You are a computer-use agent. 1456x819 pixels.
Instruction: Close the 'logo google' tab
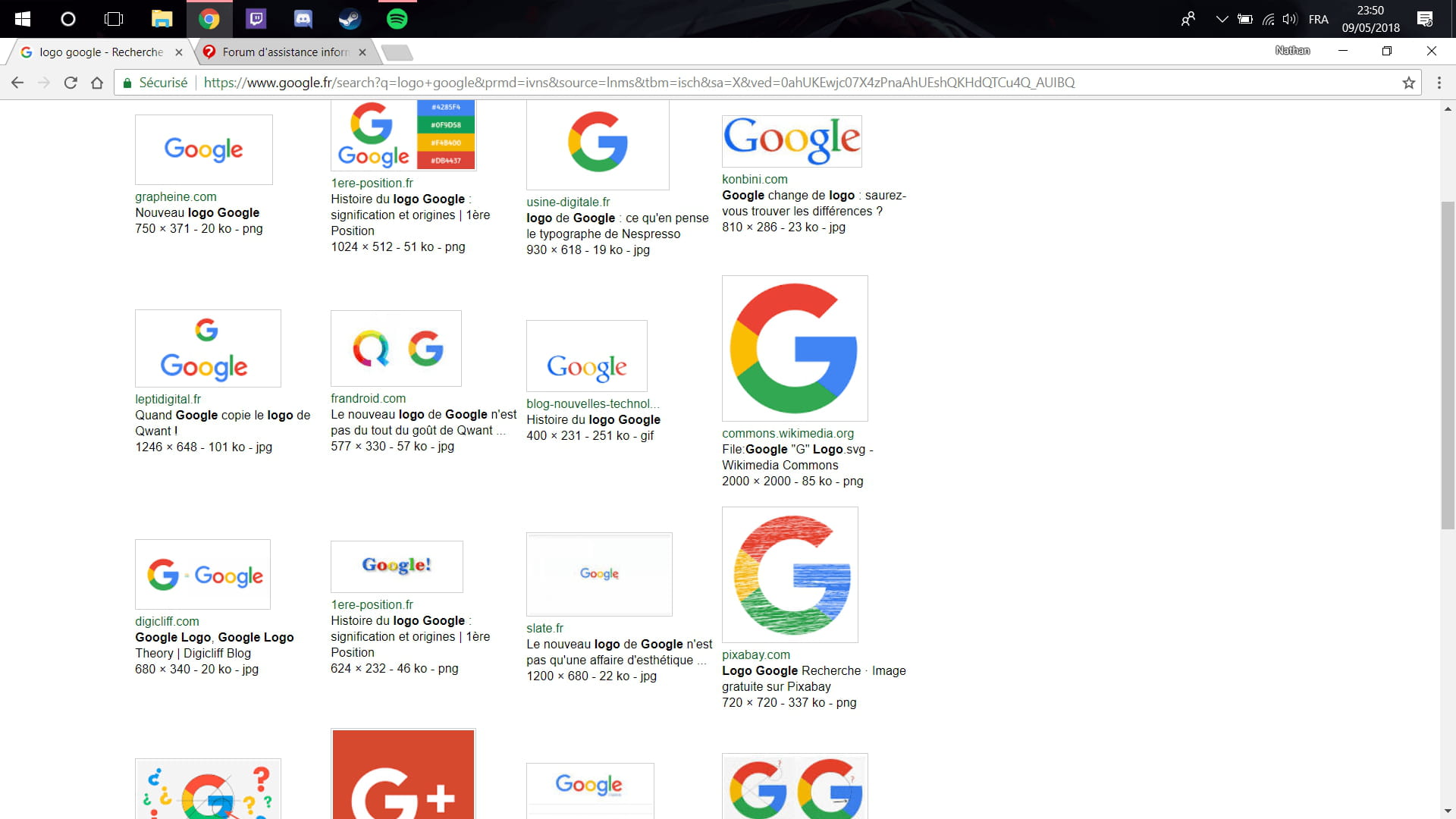179,52
